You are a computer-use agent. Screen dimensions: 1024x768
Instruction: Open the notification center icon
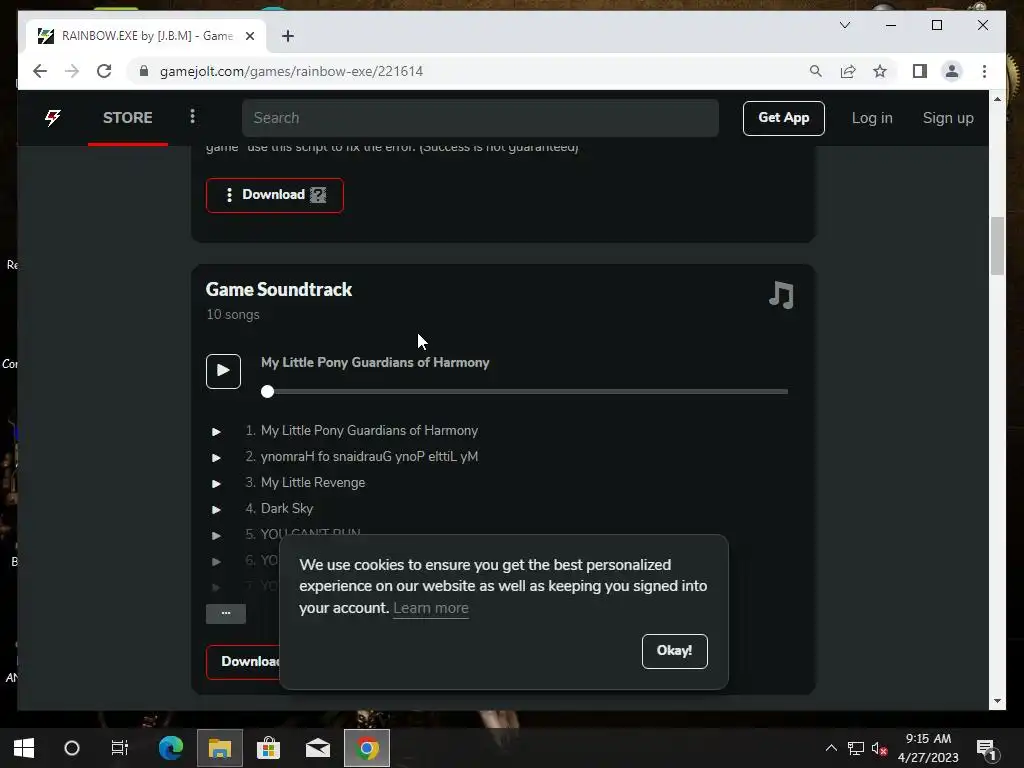985,748
